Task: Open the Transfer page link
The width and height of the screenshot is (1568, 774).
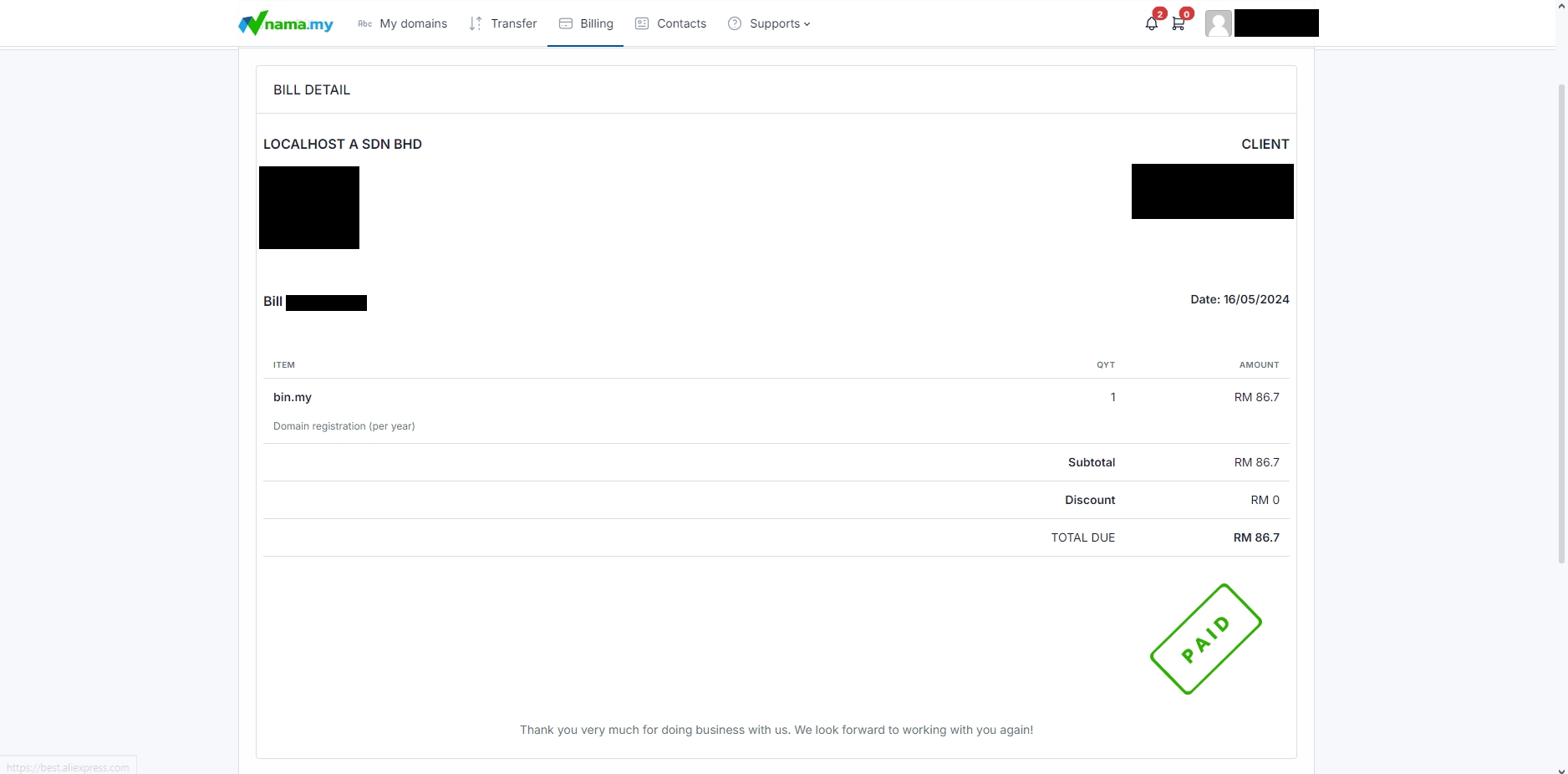Action: coord(513,23)
